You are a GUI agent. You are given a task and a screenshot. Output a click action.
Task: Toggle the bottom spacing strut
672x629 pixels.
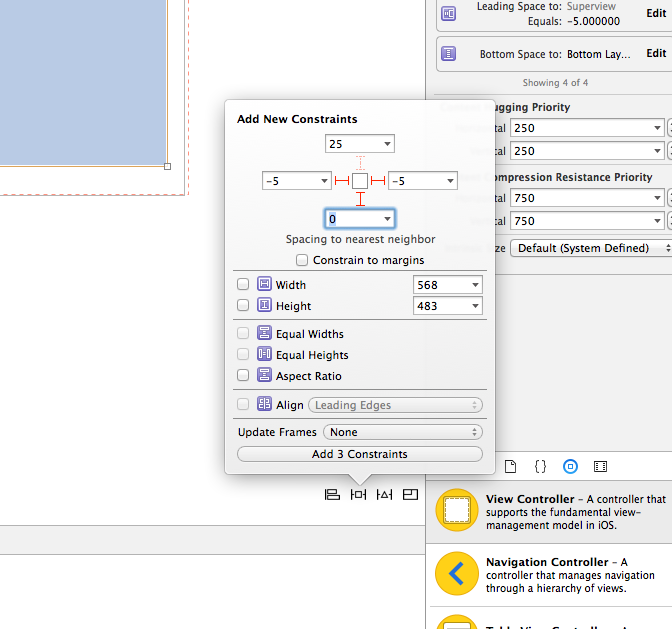pyautogui.click(x=360, y=199)
